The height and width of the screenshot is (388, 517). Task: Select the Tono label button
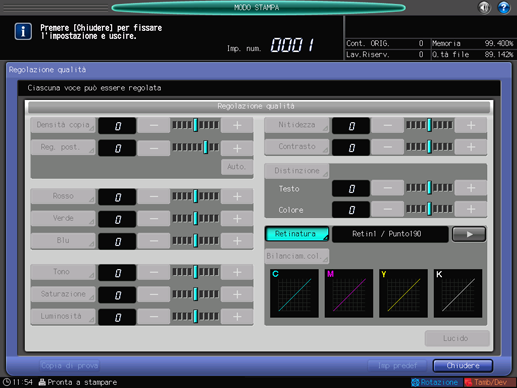[x=63, y=272]
